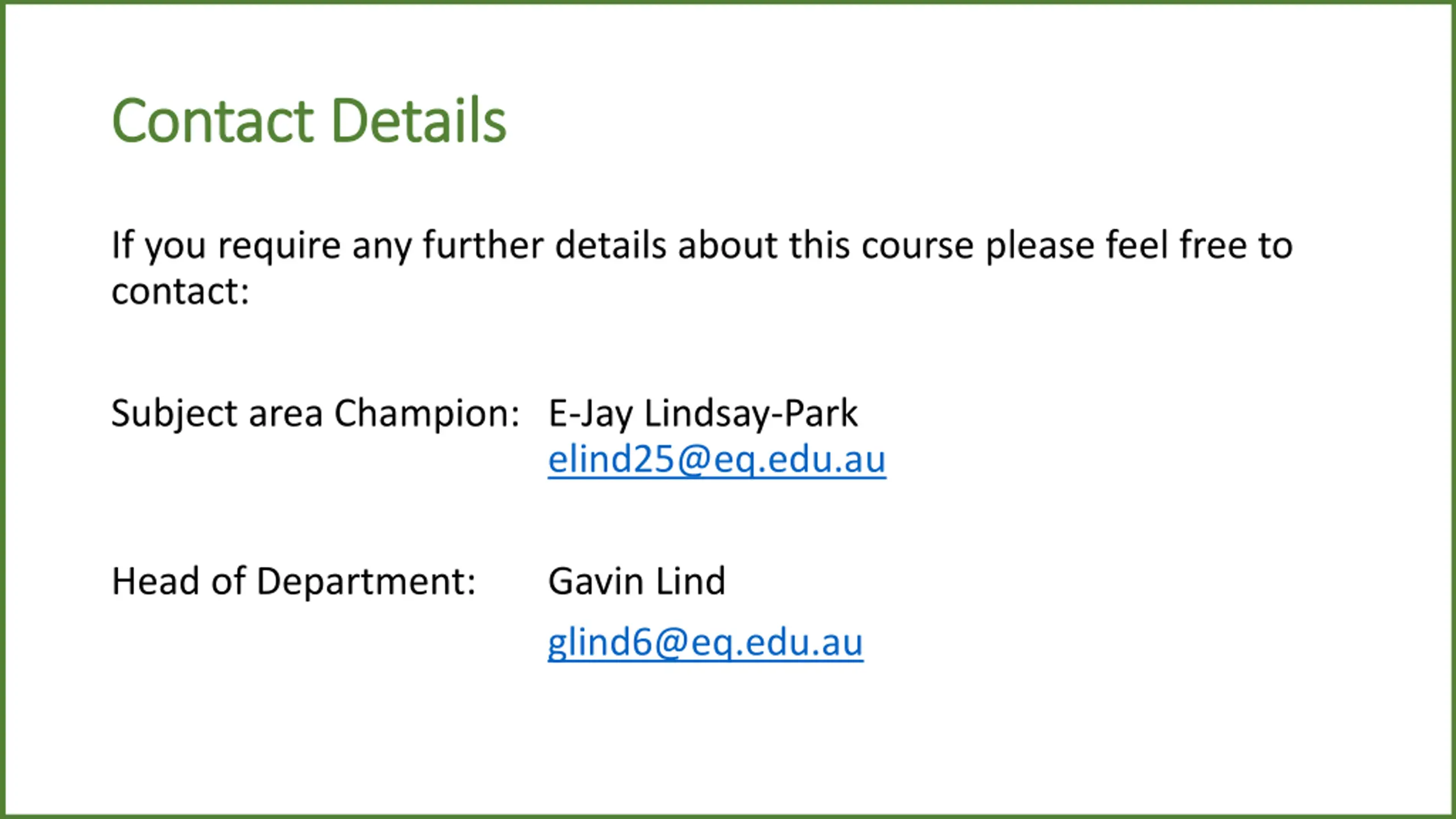Image resolution: width=1456 pixels, height=819 pixels.
Task: Click the word 'contact:' ending the intro
Action: [180, 292]
